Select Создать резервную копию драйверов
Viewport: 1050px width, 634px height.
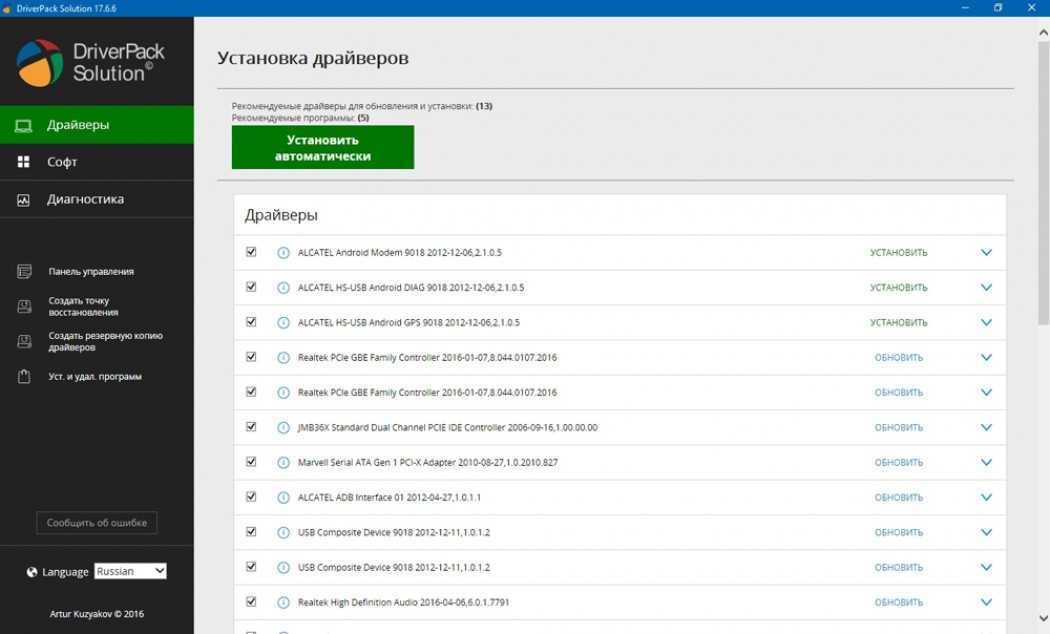pos(105,341)
